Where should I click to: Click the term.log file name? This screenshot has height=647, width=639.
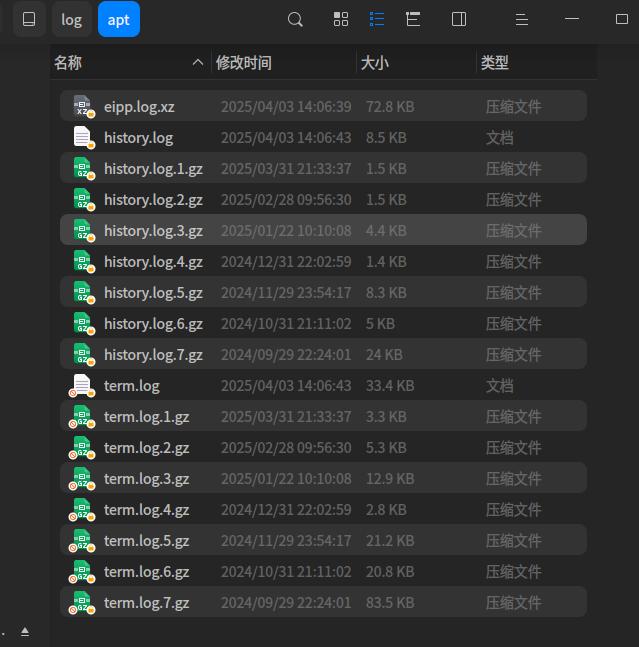(132, 386)
